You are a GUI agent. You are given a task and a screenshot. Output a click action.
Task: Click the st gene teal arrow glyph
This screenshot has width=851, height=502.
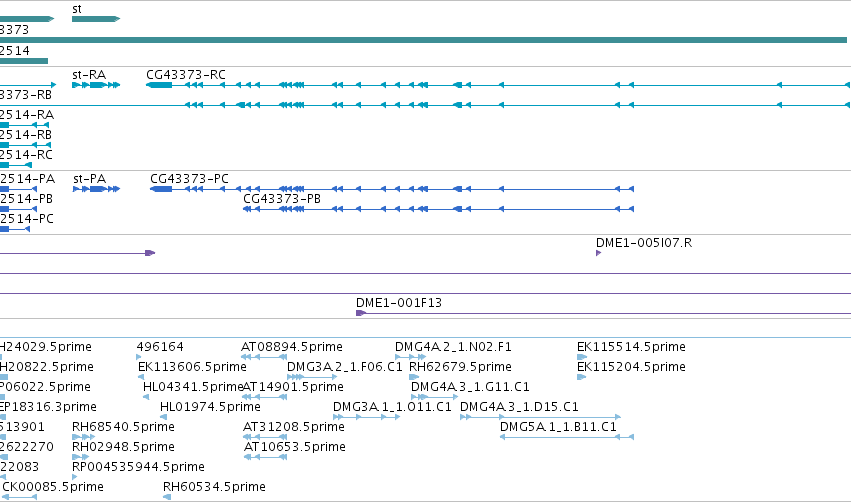pyautogui.click(x=96, y=19)
